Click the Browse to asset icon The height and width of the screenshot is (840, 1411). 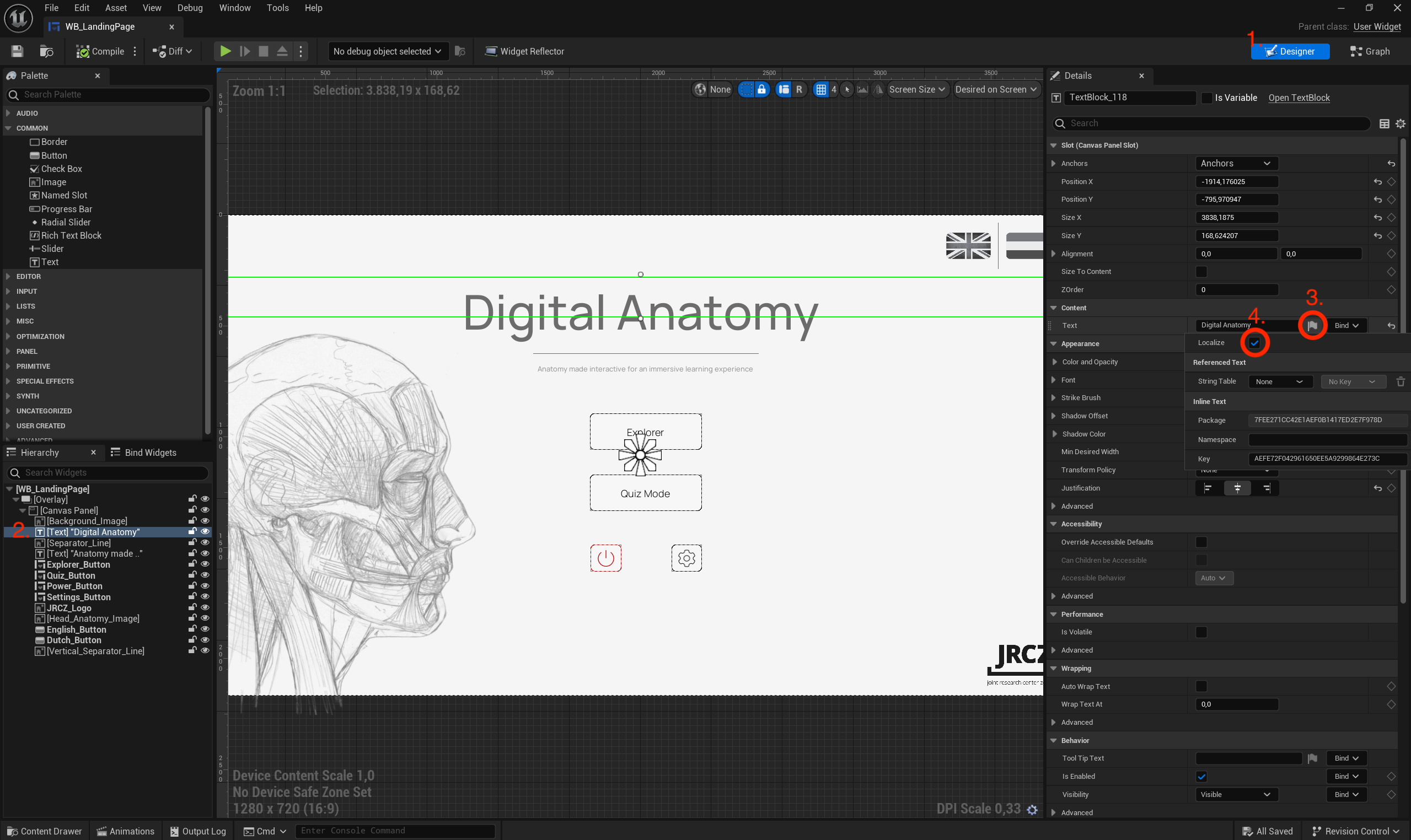(46, 51)
